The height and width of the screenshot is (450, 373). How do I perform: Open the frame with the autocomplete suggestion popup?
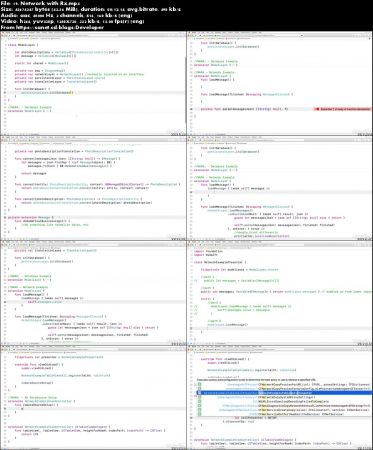point(280,397)
